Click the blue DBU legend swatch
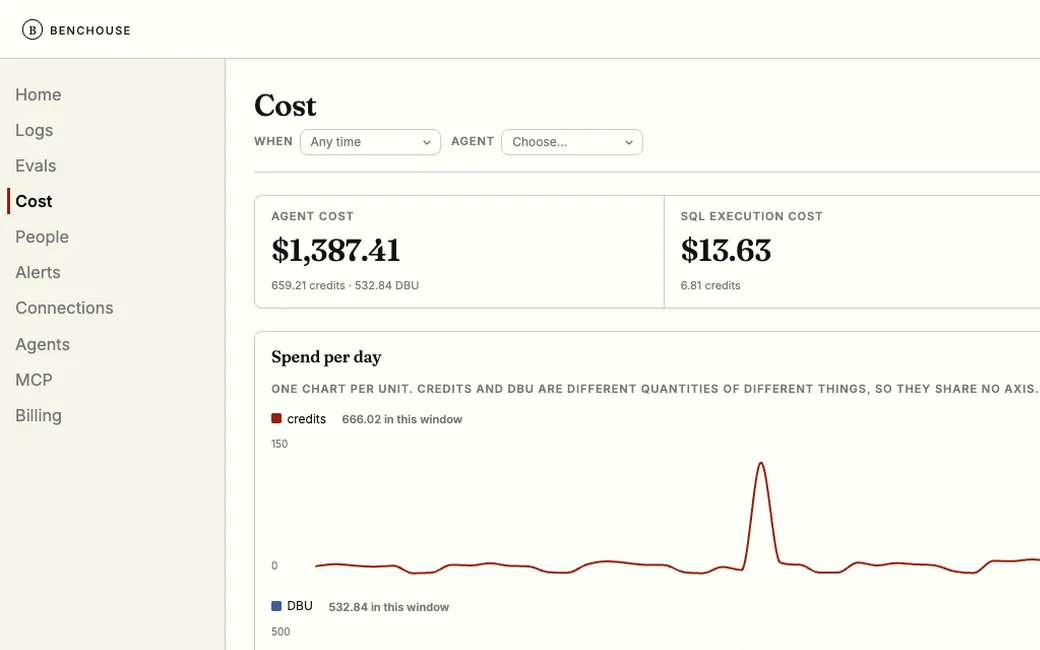The height and width of the screenshot is (650, 1040). click(x=277, y=606)
